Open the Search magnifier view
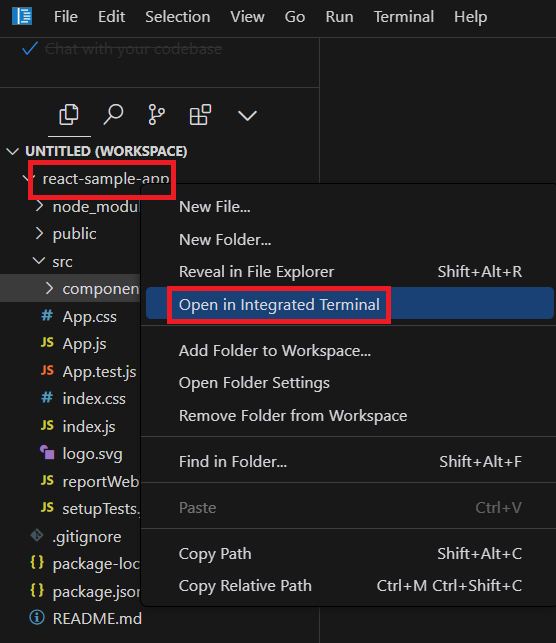Viewport: 556px width, 643px height. [x=113, y=114]
